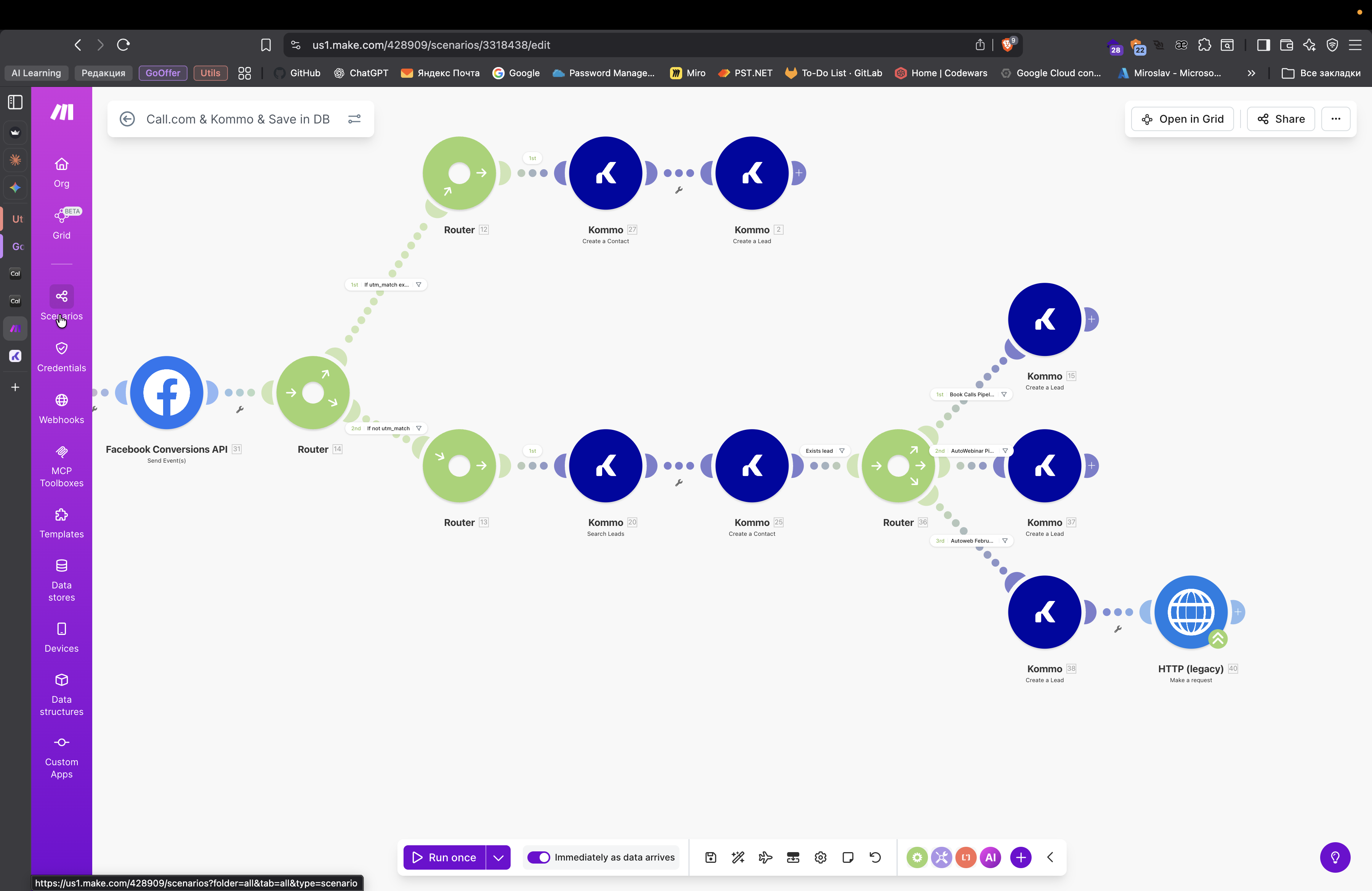The width and height of the screenshot is (1372, 891).
Task: Click the browser address bar URL
Action: (x=431, y=45)
